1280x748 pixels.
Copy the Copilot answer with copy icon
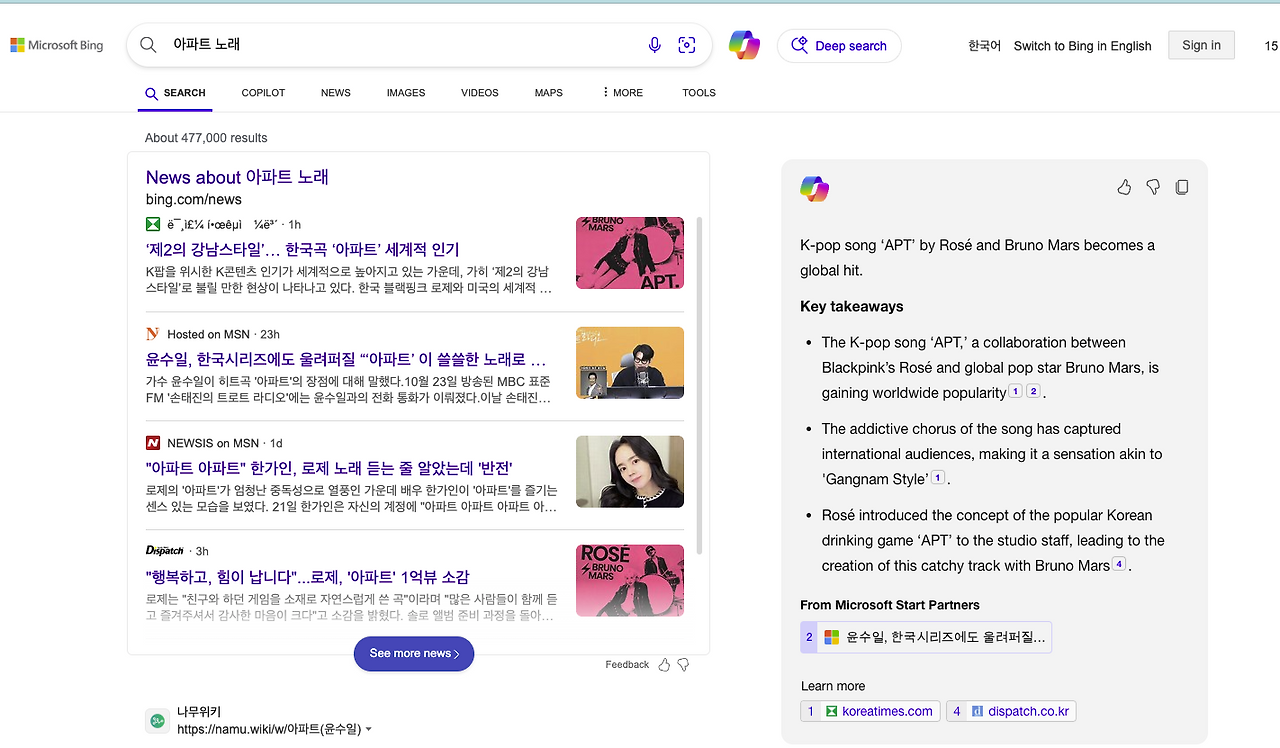pos(1182,187)
